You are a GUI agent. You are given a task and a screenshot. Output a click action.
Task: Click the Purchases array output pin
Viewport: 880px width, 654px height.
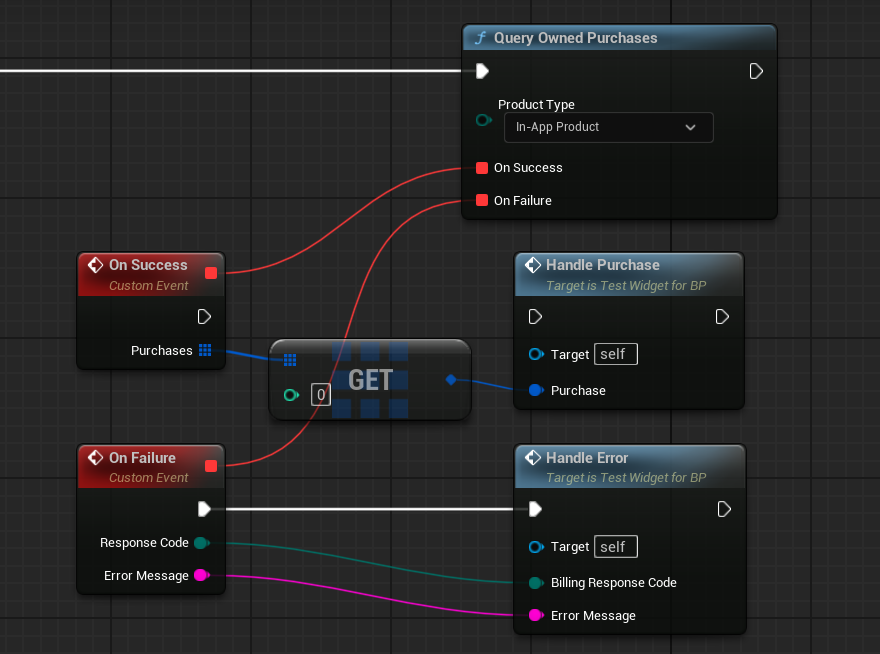205,350
